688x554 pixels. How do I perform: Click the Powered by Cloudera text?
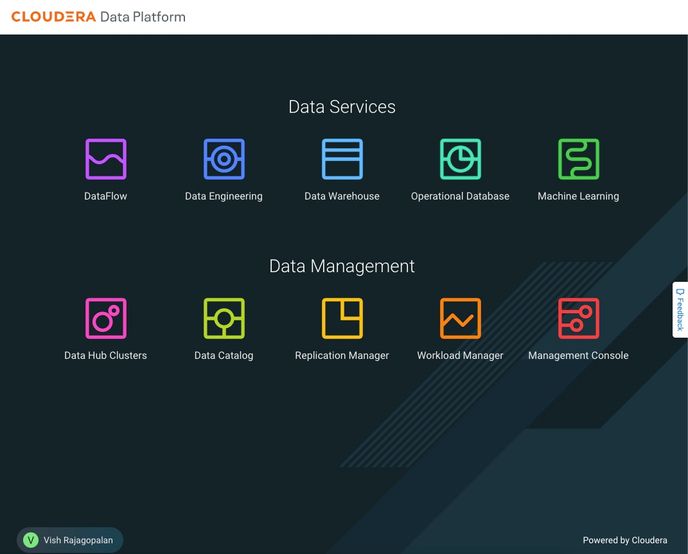pyautogui.click(x=625, y=540)
